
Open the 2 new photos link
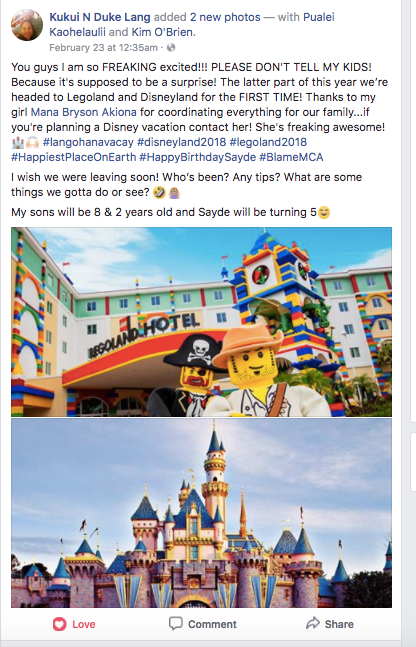tap(225, 17)
